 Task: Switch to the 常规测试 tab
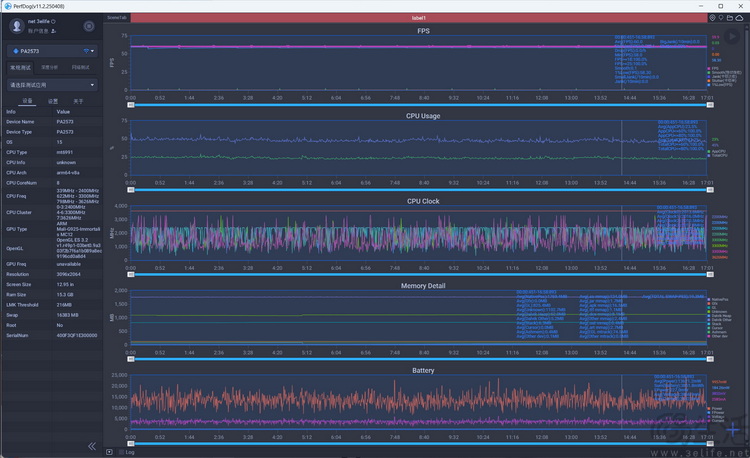pos(21,67)
